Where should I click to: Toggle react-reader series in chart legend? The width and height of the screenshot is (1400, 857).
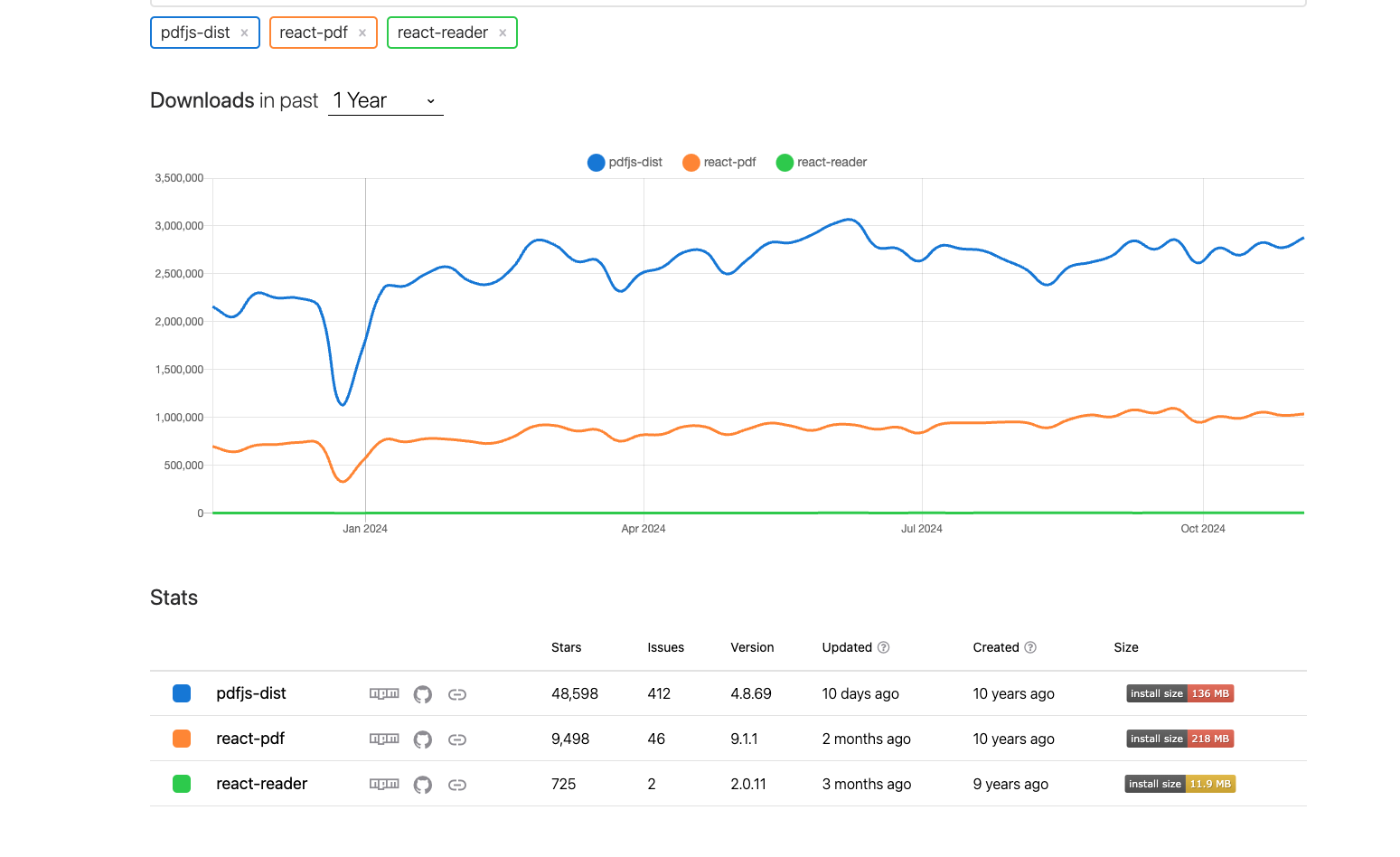coord(822,162)
